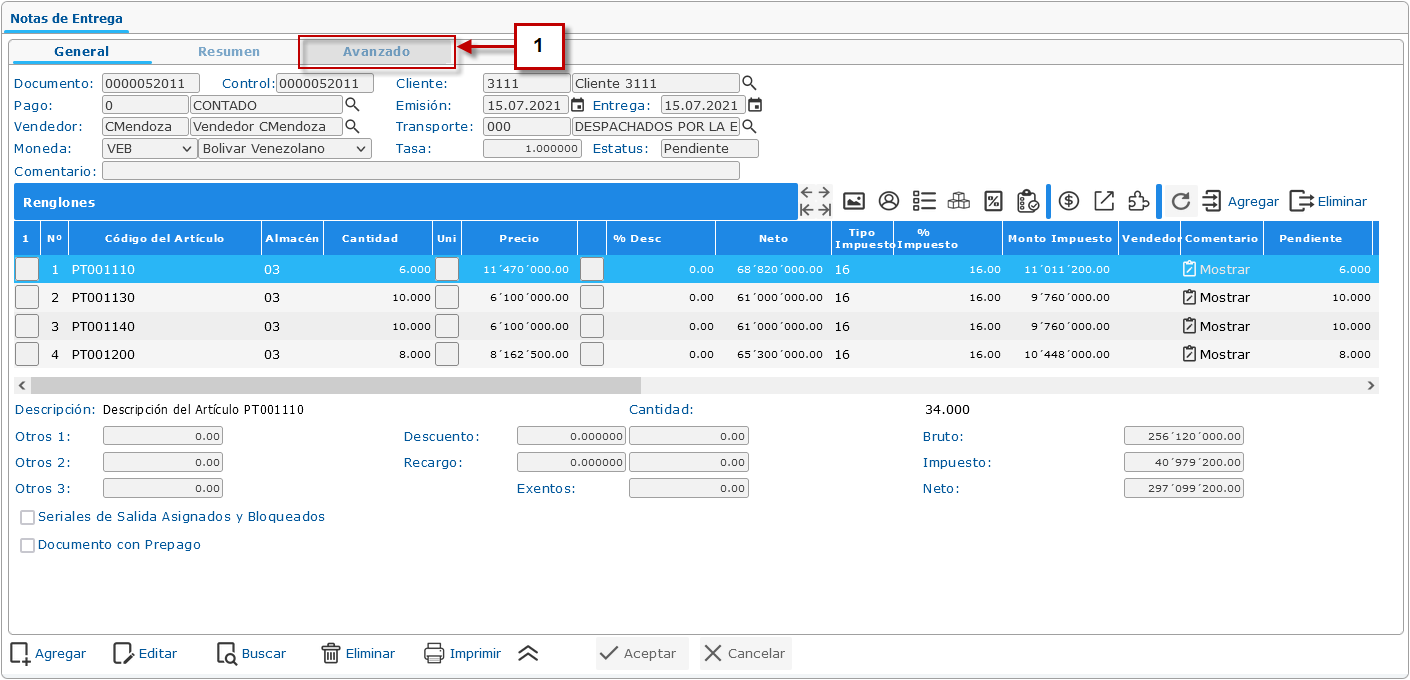This screenshot has width=1410, height=680.
Task: Click the horizontal scrollbar under the grid
Action: [335, 385]
